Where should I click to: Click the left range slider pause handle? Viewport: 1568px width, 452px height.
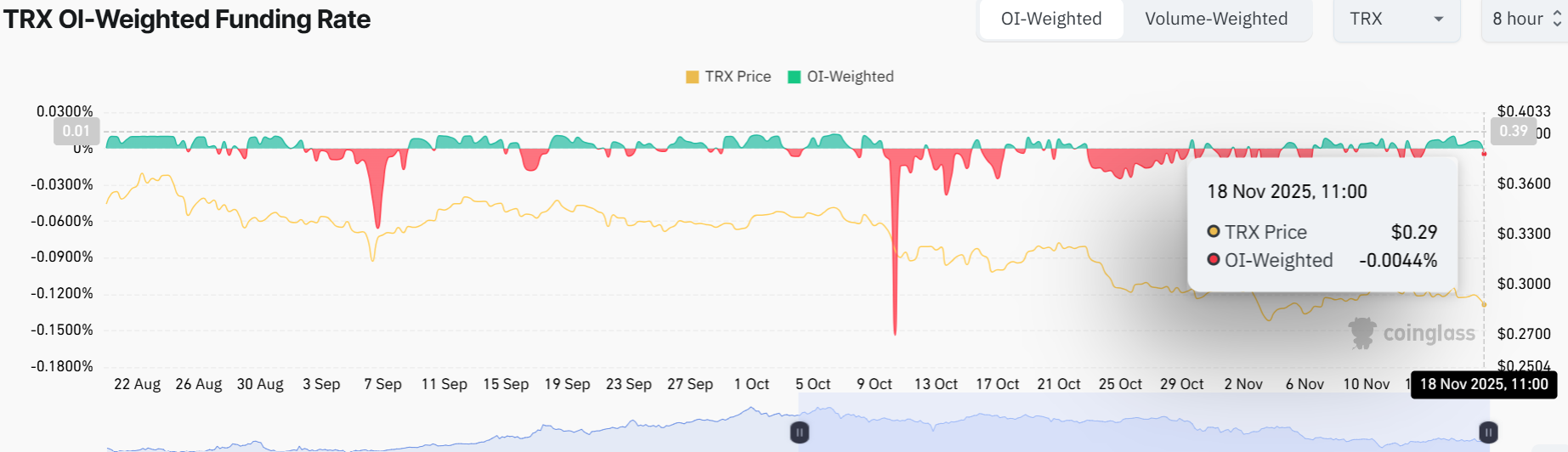tap(799, 432)
